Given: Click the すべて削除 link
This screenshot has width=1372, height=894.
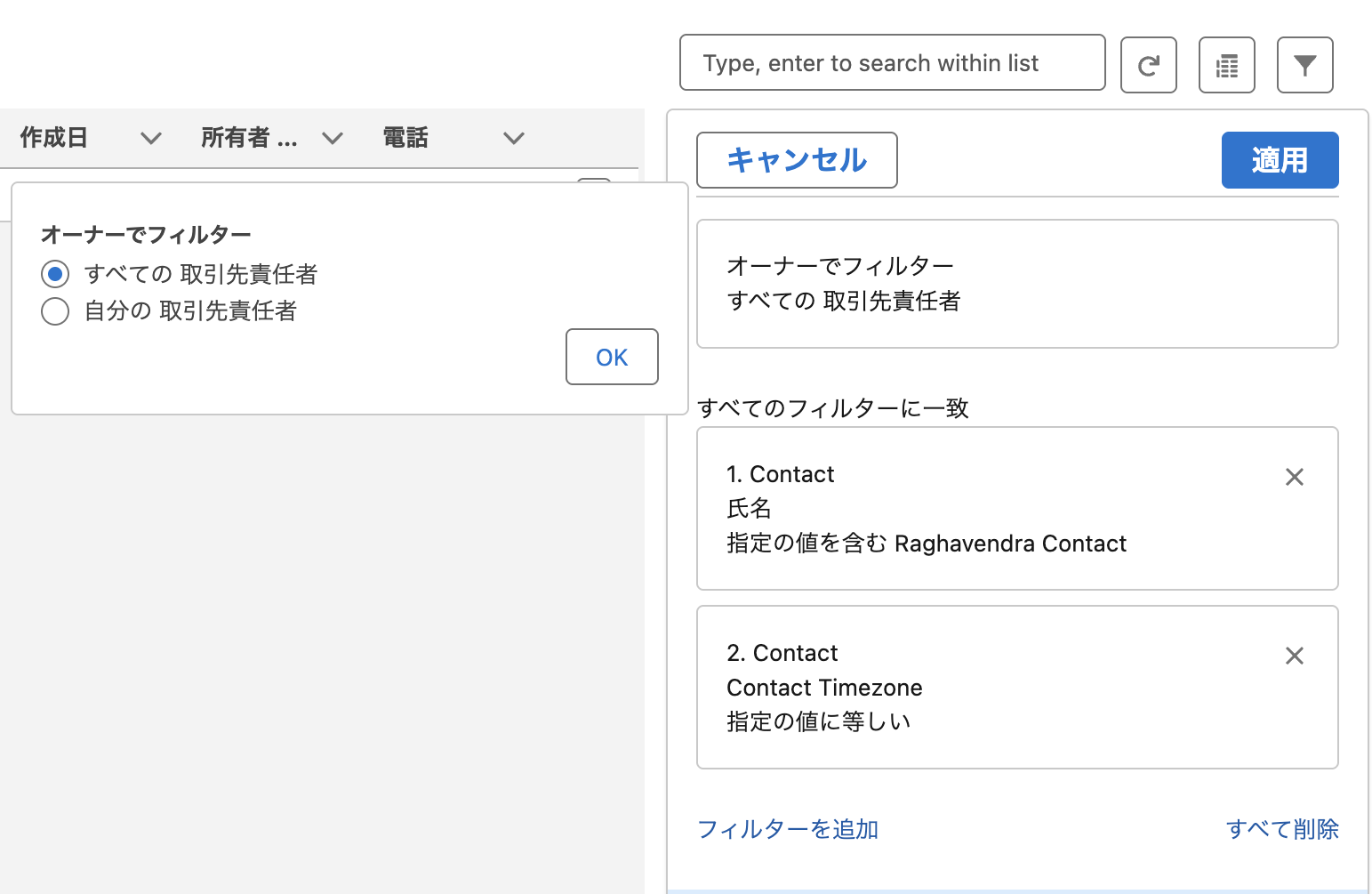Looking at the screenshot, I should pyautogui.click(x=1281, y=829).
